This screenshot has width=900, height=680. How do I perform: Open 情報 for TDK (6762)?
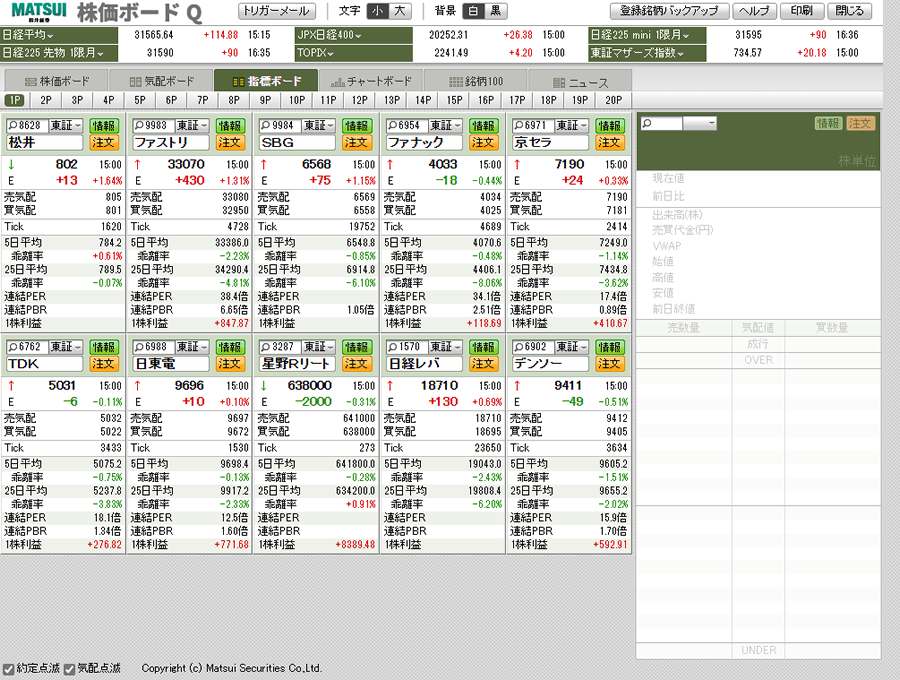click(x=103, y=347)
